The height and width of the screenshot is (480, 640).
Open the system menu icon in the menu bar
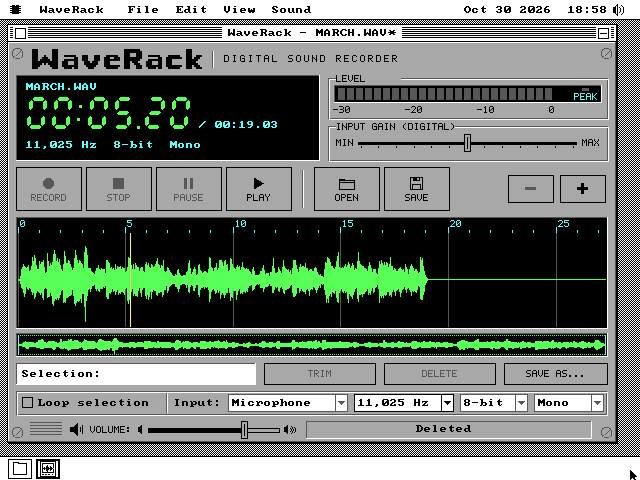(x=16, y=9)
